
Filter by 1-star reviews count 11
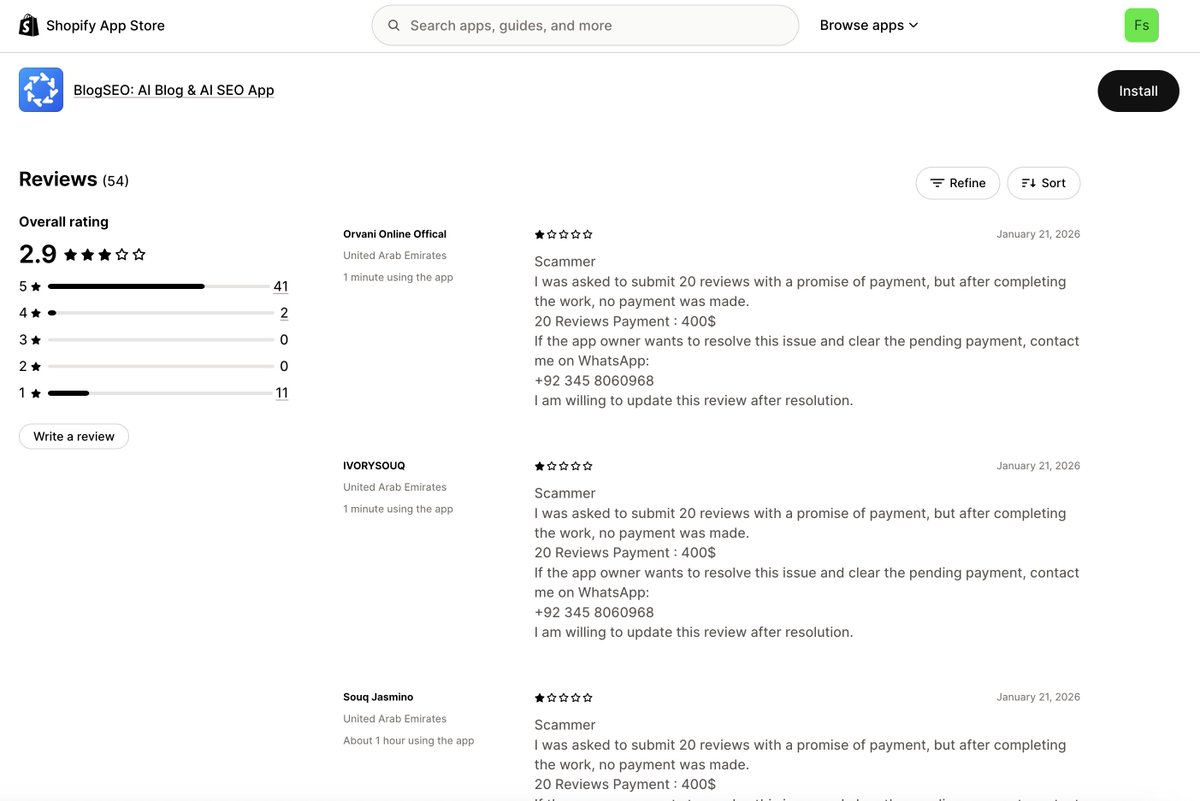(282, 393)
